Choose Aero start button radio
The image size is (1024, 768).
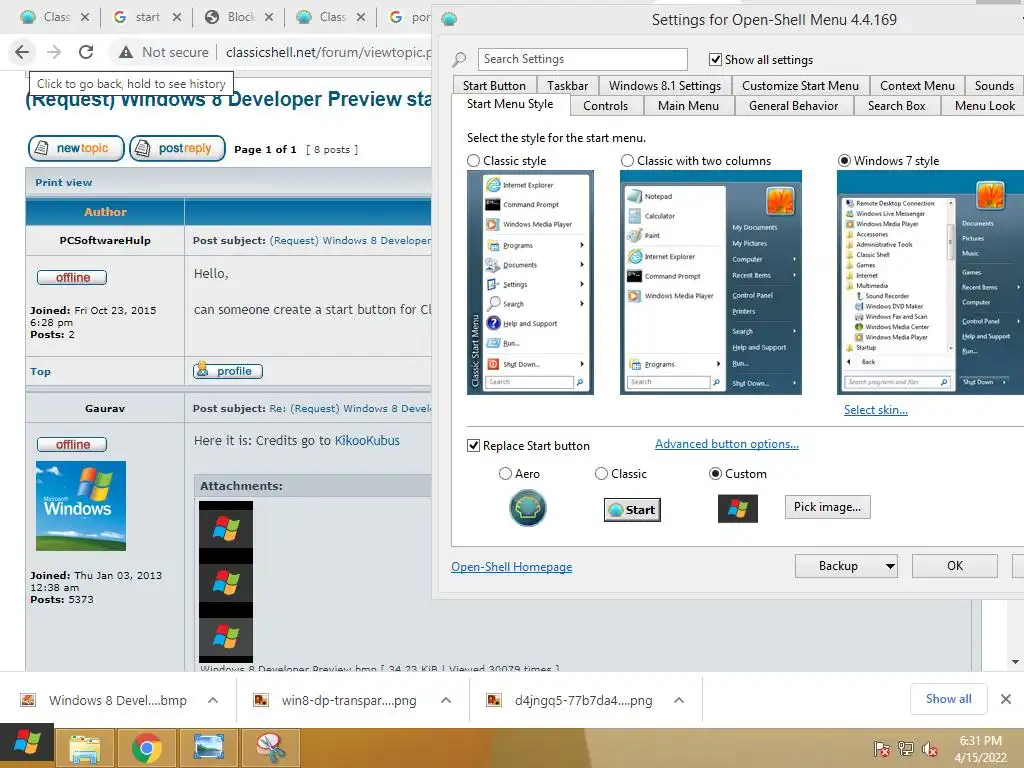(x=505, y=473)
